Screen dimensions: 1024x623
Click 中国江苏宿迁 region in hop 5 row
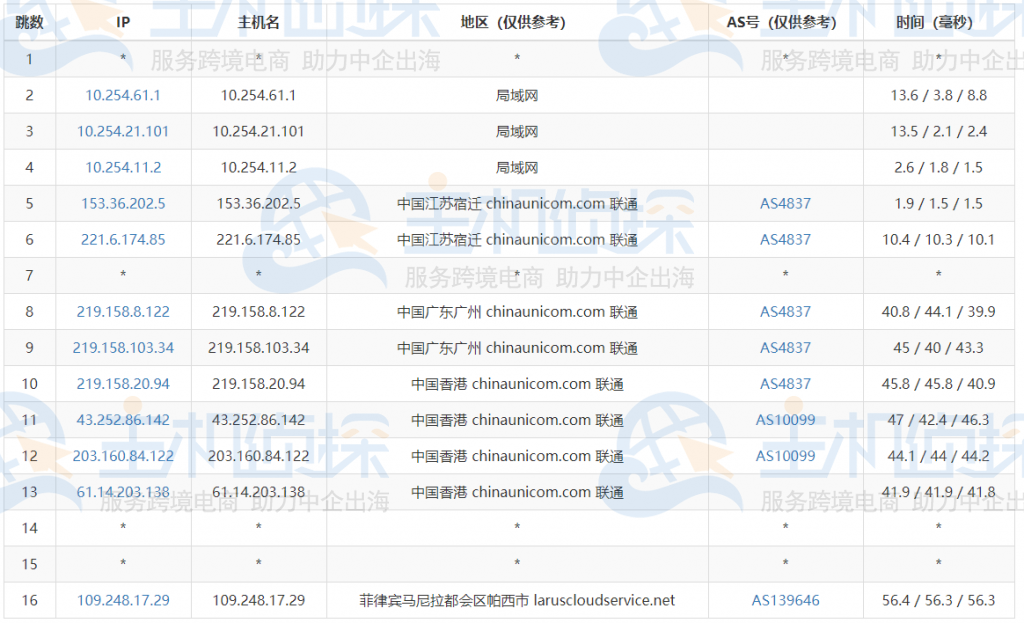click(517, 204)
